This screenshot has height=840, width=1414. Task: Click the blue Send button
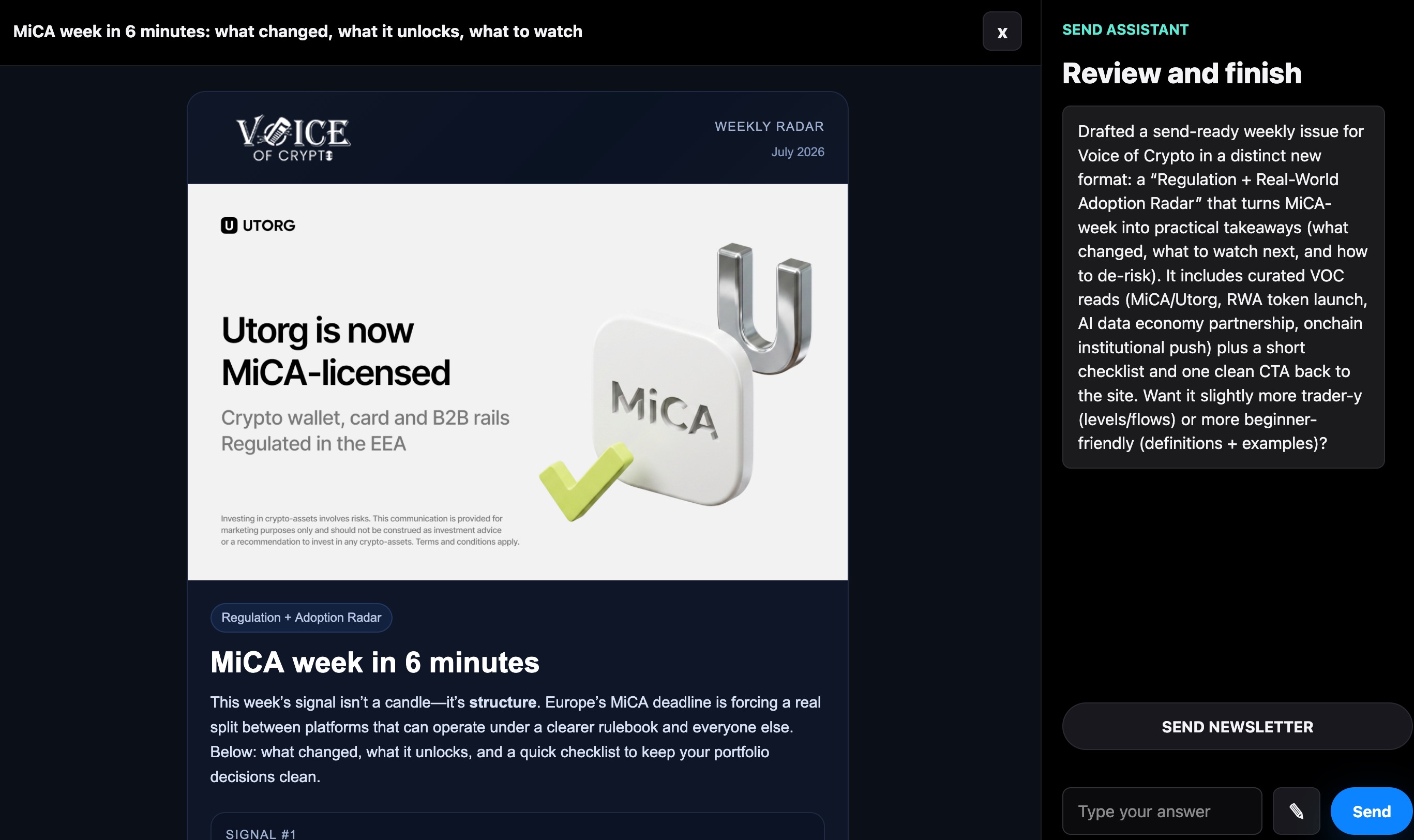coord(1371,811)
